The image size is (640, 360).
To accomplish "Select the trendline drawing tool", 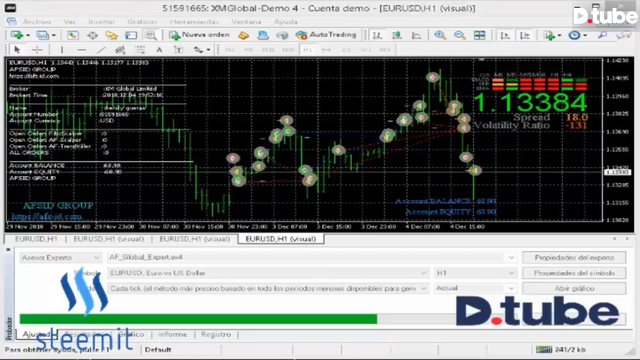I will [x=101, y=50].
